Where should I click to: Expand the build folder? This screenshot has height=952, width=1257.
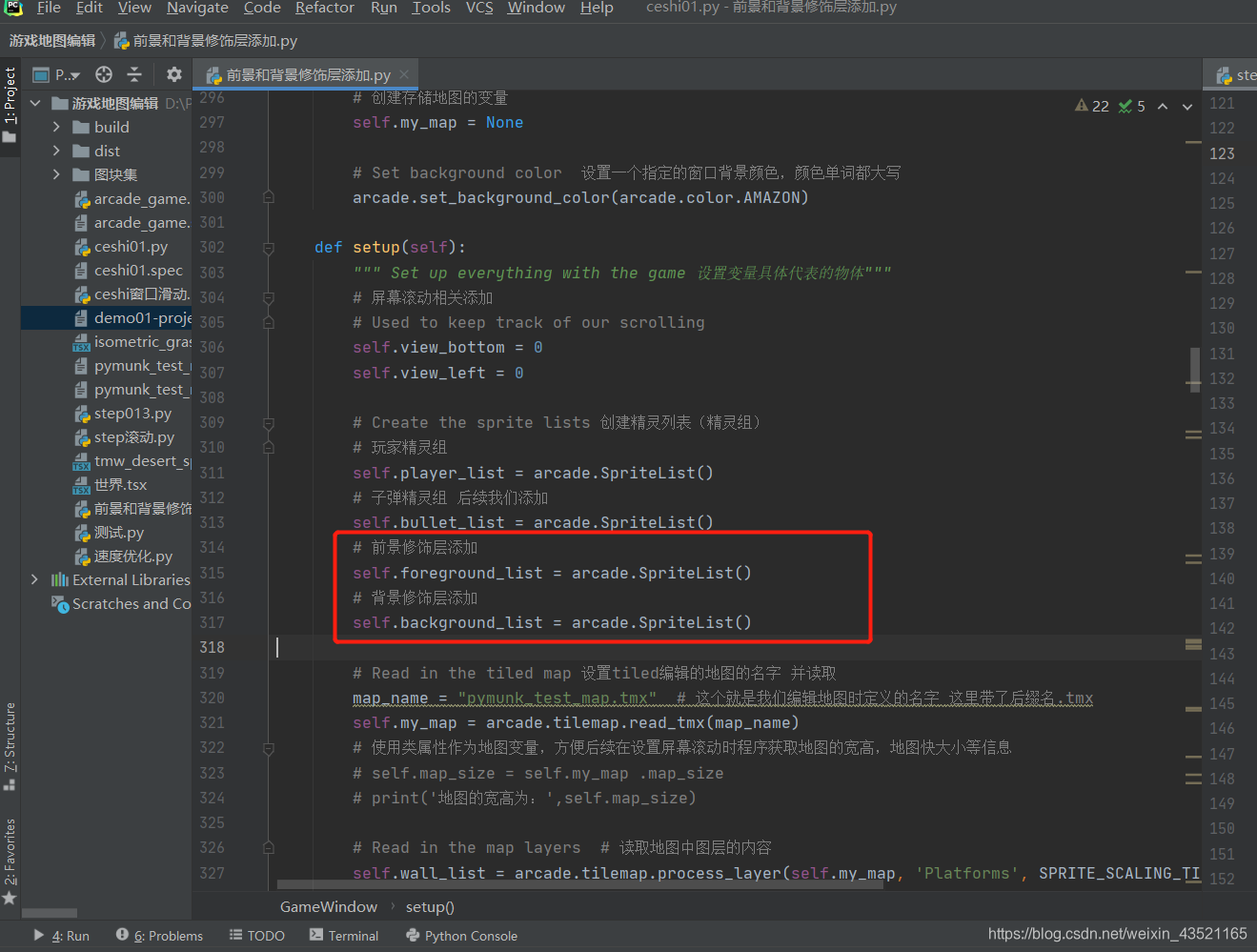coord(56,127)
